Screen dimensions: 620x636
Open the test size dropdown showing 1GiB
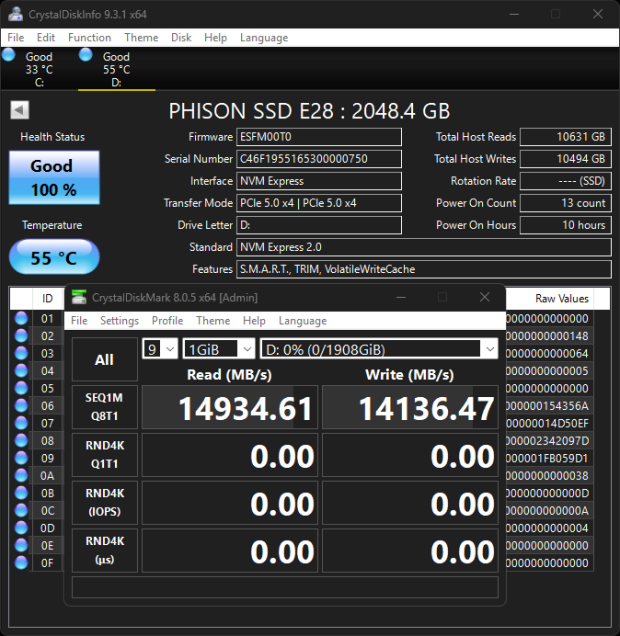pyautogui.click(x=219, y=349)
